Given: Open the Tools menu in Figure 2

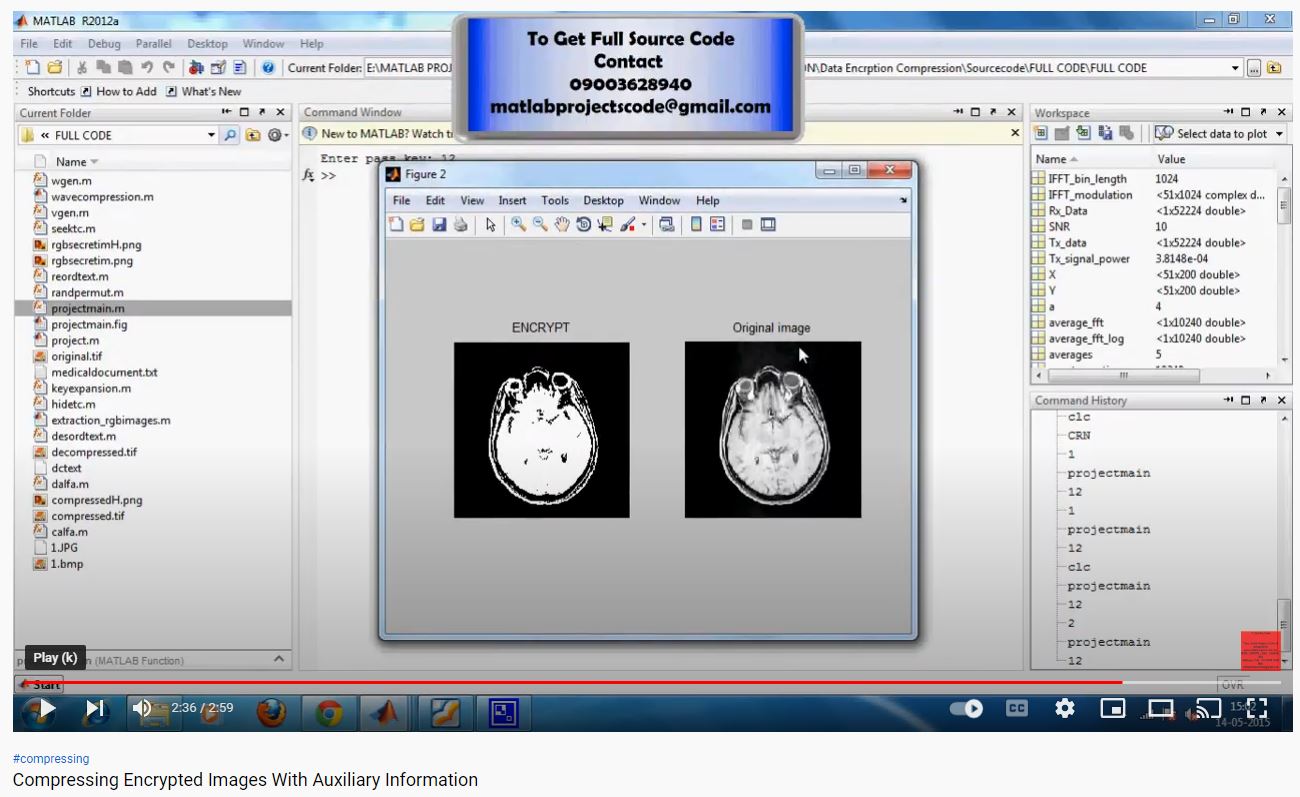Looking at the screenshot, I should click(x=554, y=200).
